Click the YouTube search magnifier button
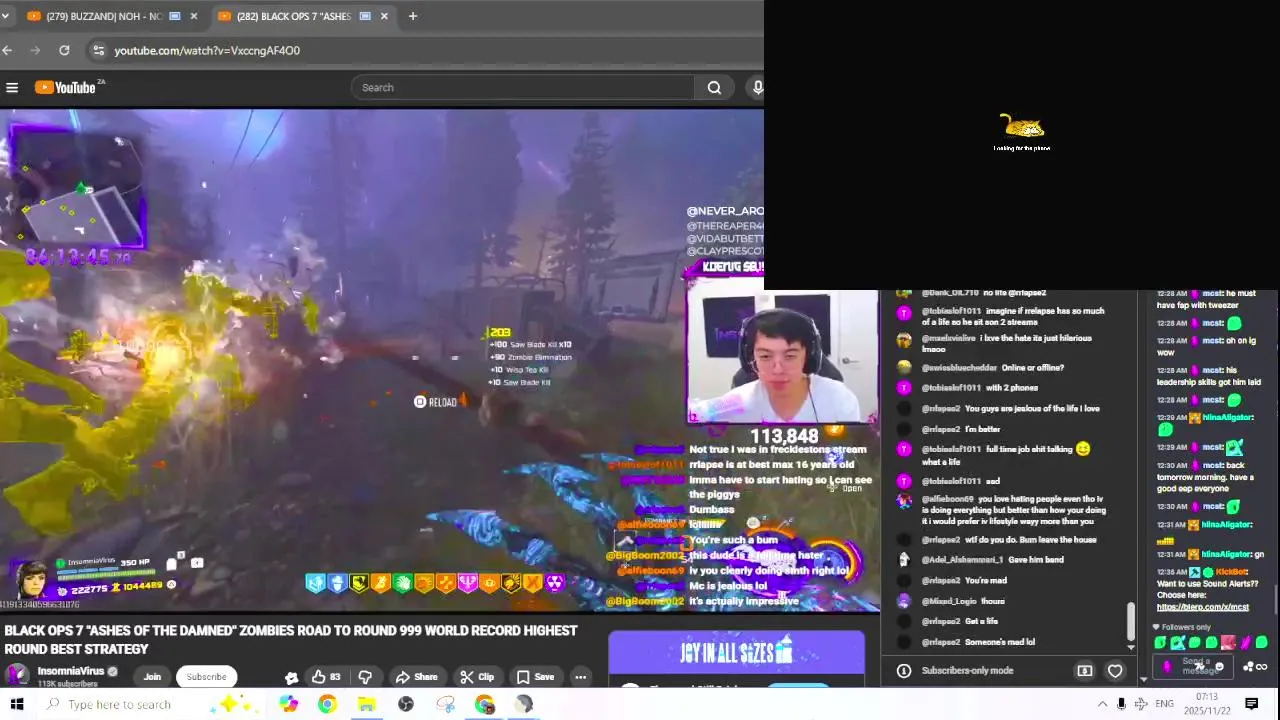Image resolution: width=1280 pixels, height=720 pixels. 714,88
